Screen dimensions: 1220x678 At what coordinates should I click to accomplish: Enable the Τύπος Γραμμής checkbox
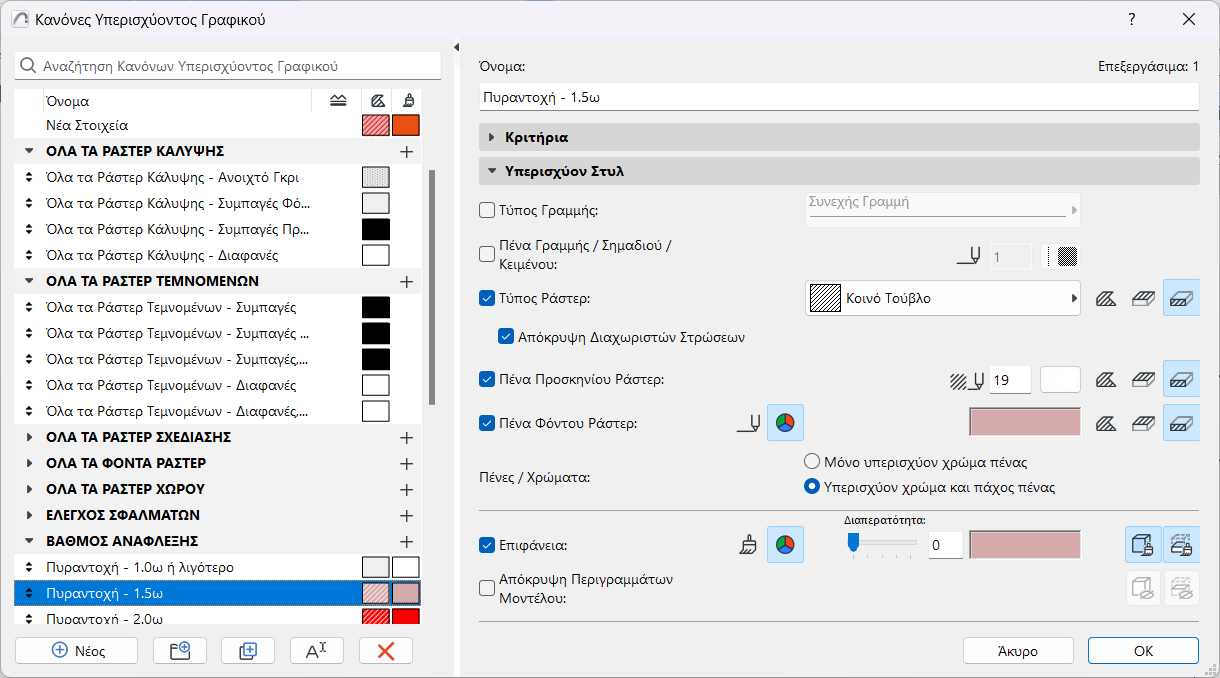coord(487,210)
